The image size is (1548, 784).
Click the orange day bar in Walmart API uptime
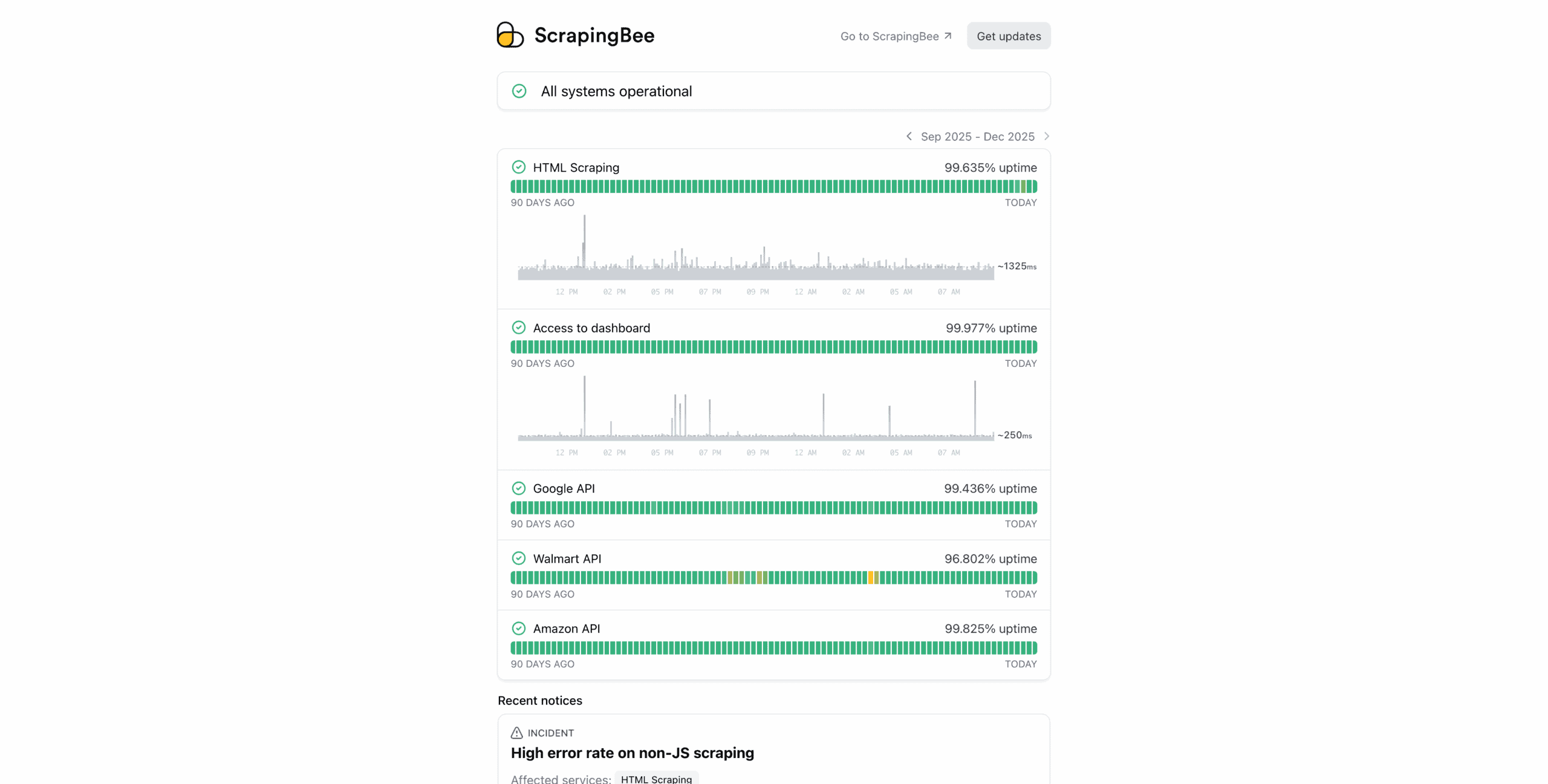click(x=871, y=578)
